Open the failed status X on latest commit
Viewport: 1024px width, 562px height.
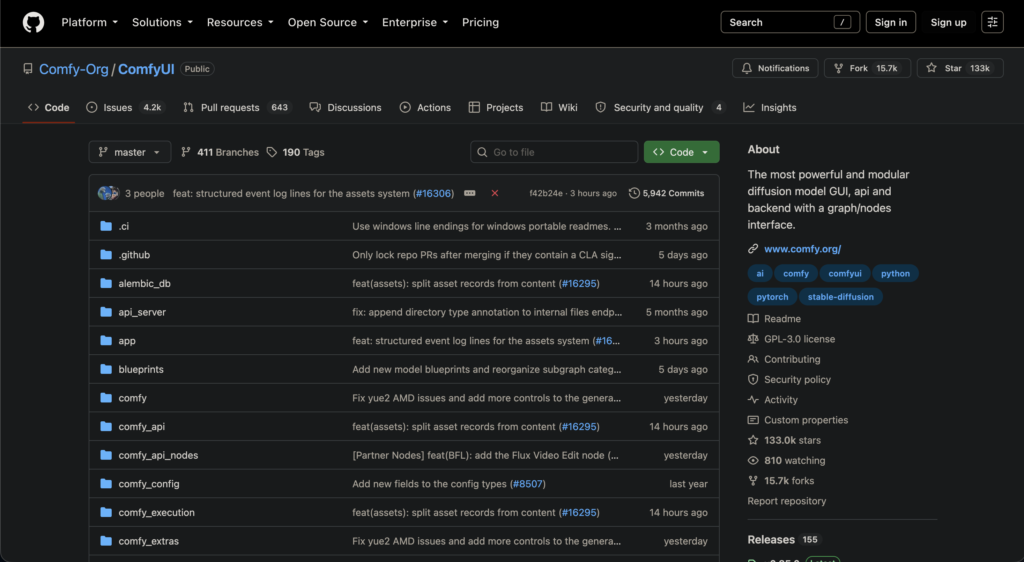495,193
